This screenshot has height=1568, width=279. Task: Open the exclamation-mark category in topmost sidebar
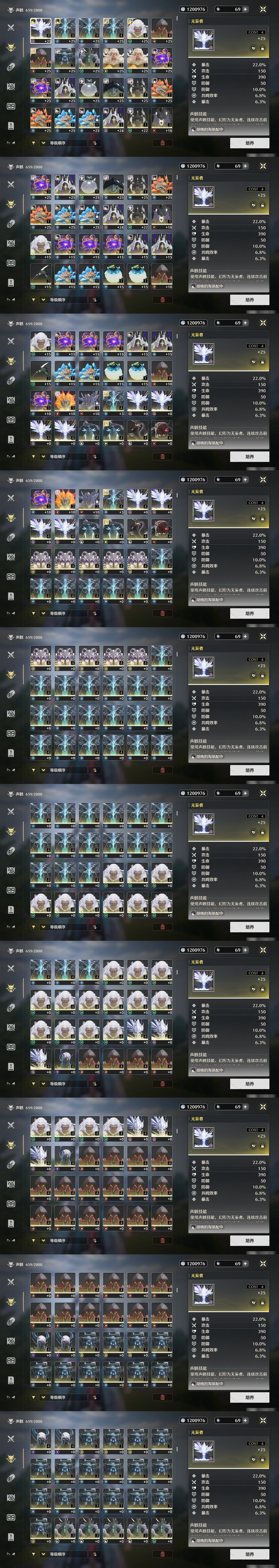point(10,125)
